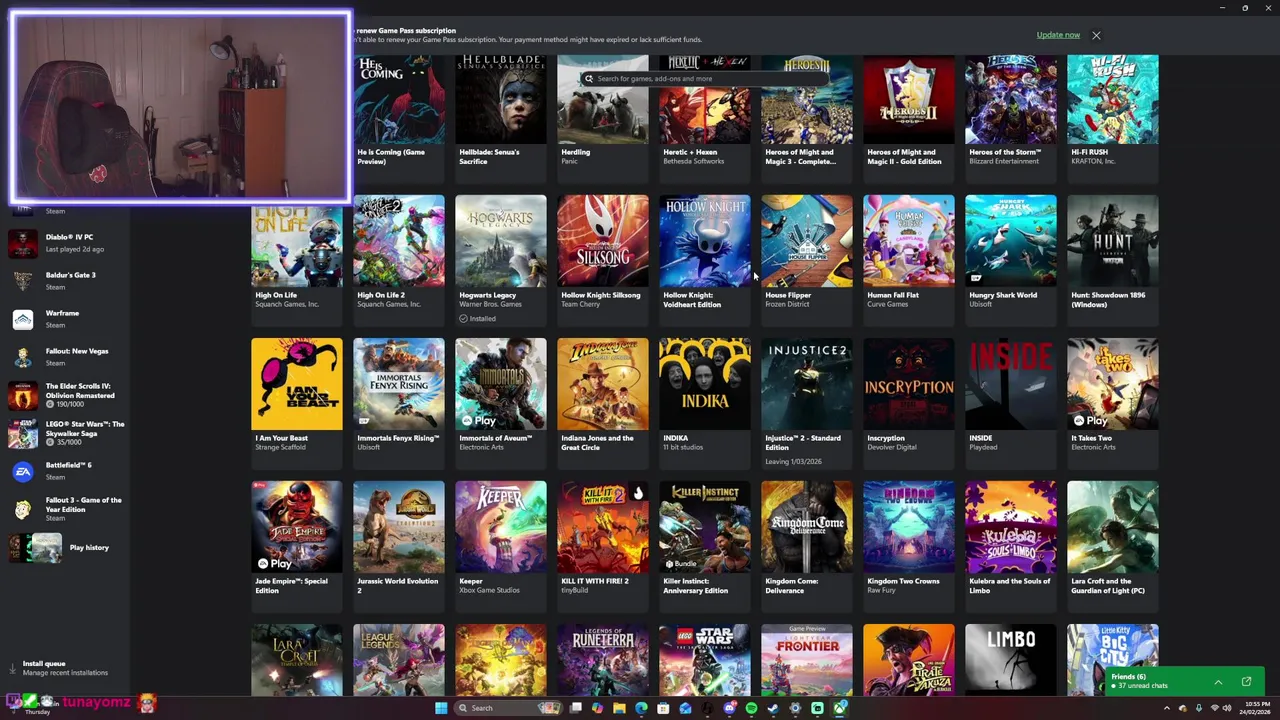Click Windows taskbar Search box

click(507, 708)
